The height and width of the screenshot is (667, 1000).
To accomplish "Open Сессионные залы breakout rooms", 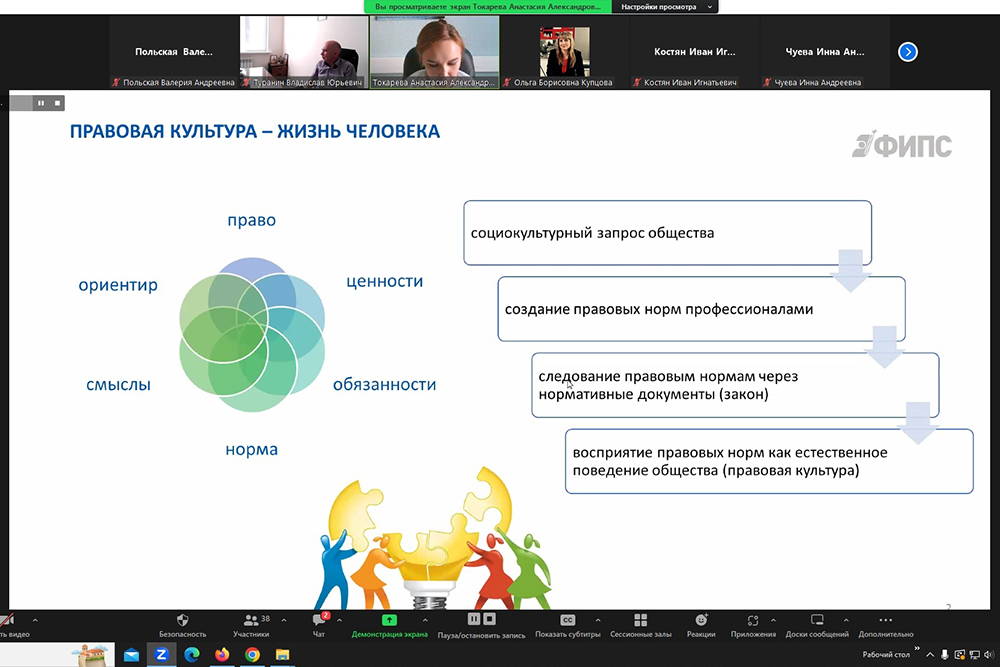I will coord(641,622).
